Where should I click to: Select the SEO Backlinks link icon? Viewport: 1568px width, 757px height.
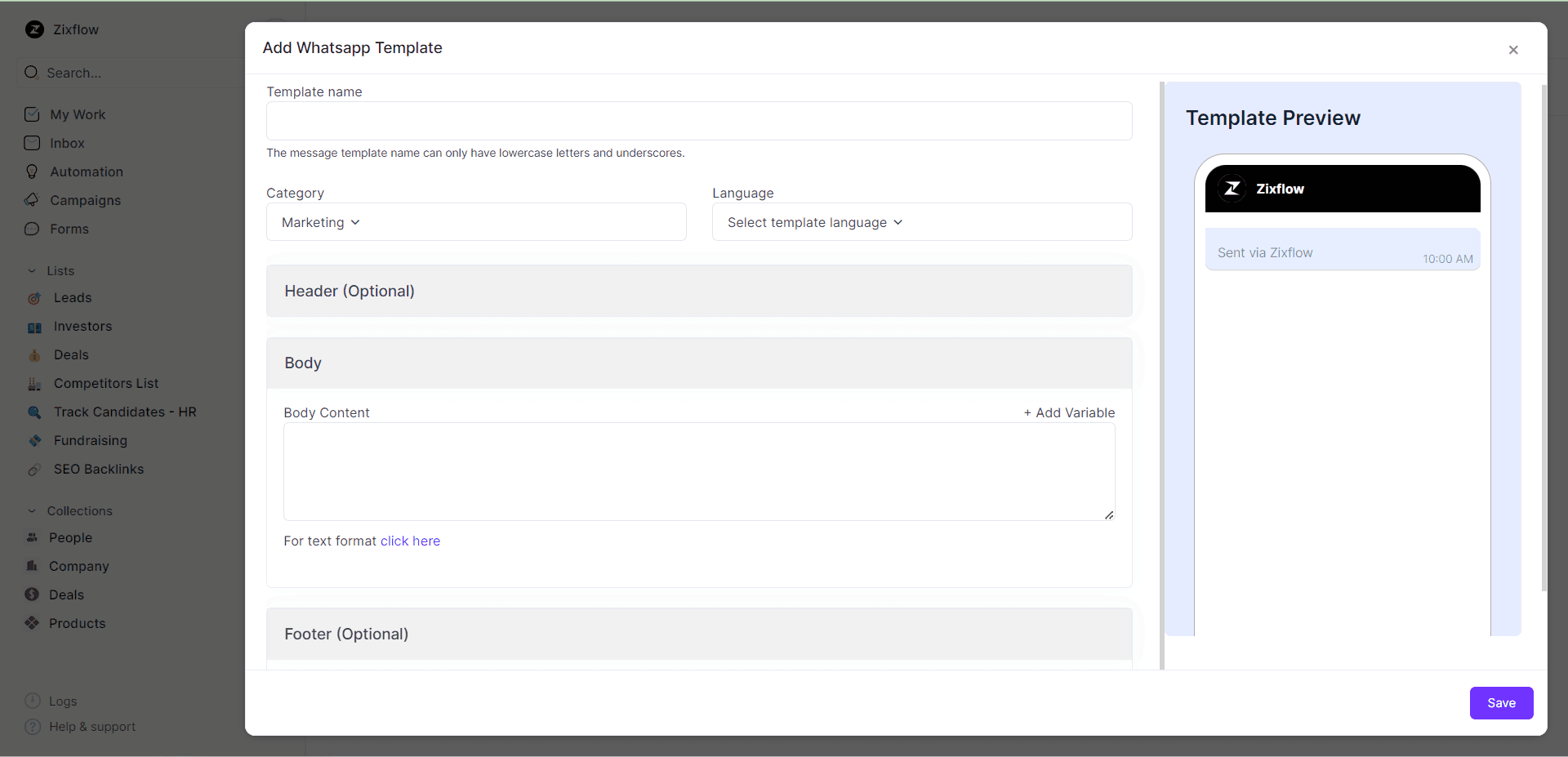click(x=34, y=469)
